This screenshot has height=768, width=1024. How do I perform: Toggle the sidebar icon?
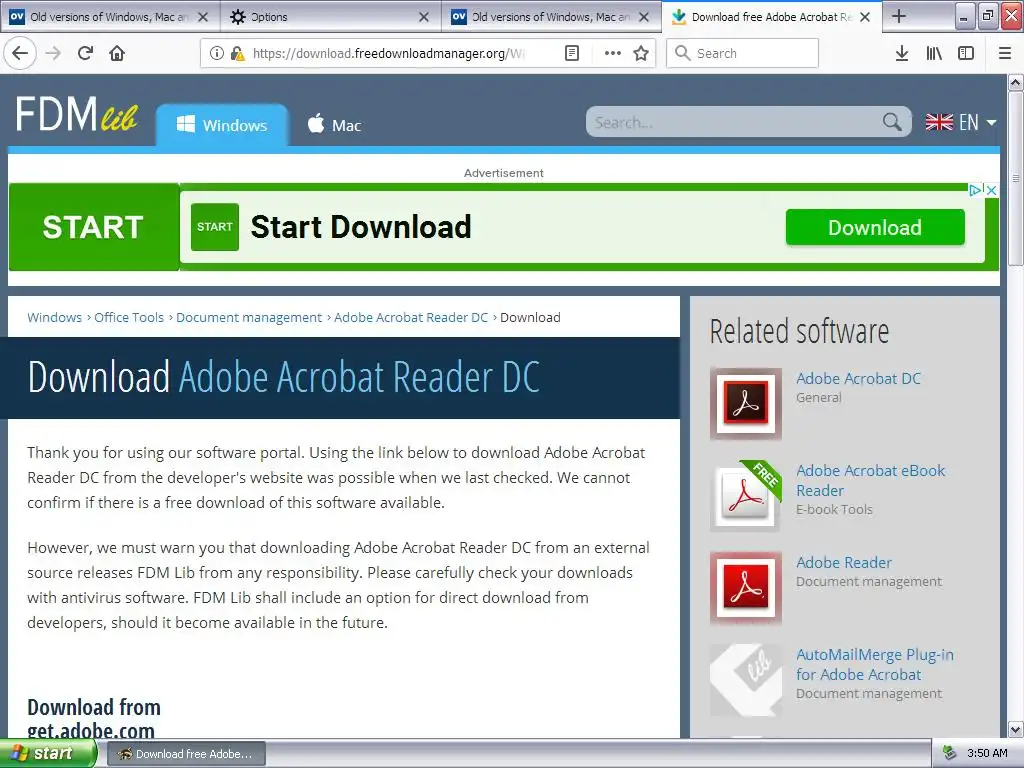[x=966, y=54]
